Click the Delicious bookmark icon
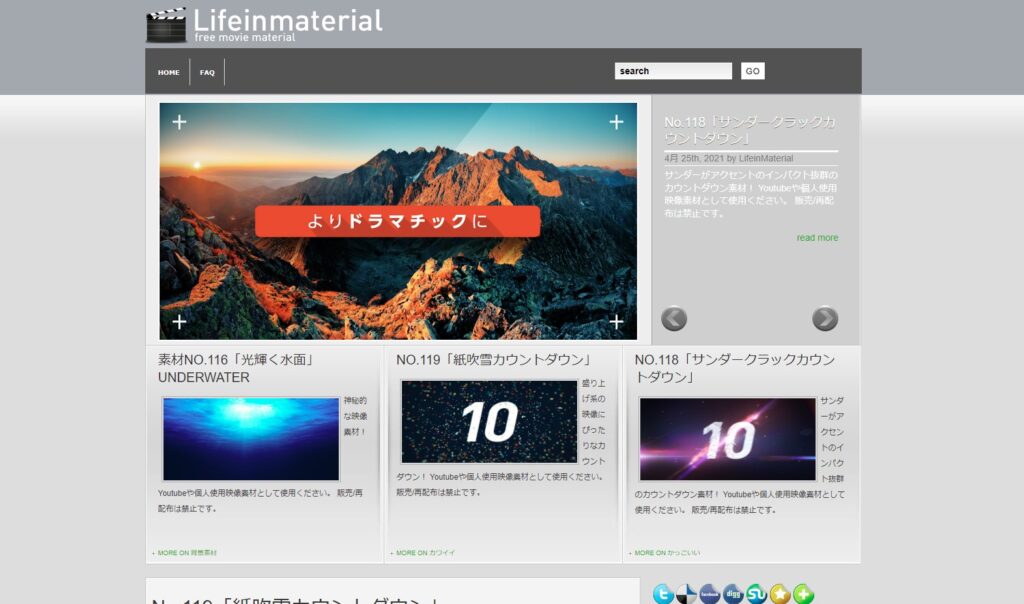The height and width of the screenshot is (604, 1024). point(687,594)
